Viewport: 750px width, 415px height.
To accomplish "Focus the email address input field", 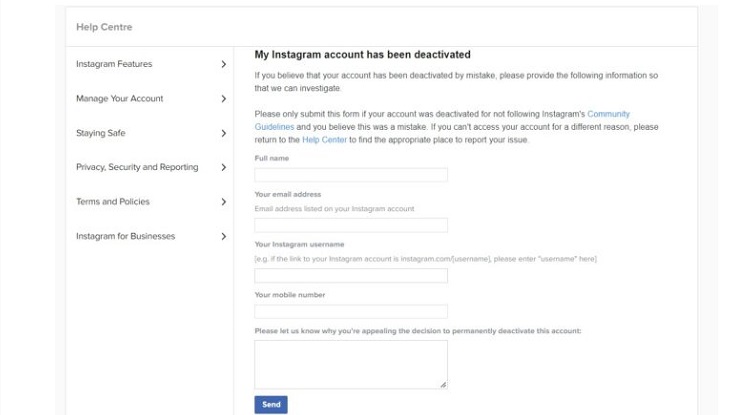I will [351, 225].
